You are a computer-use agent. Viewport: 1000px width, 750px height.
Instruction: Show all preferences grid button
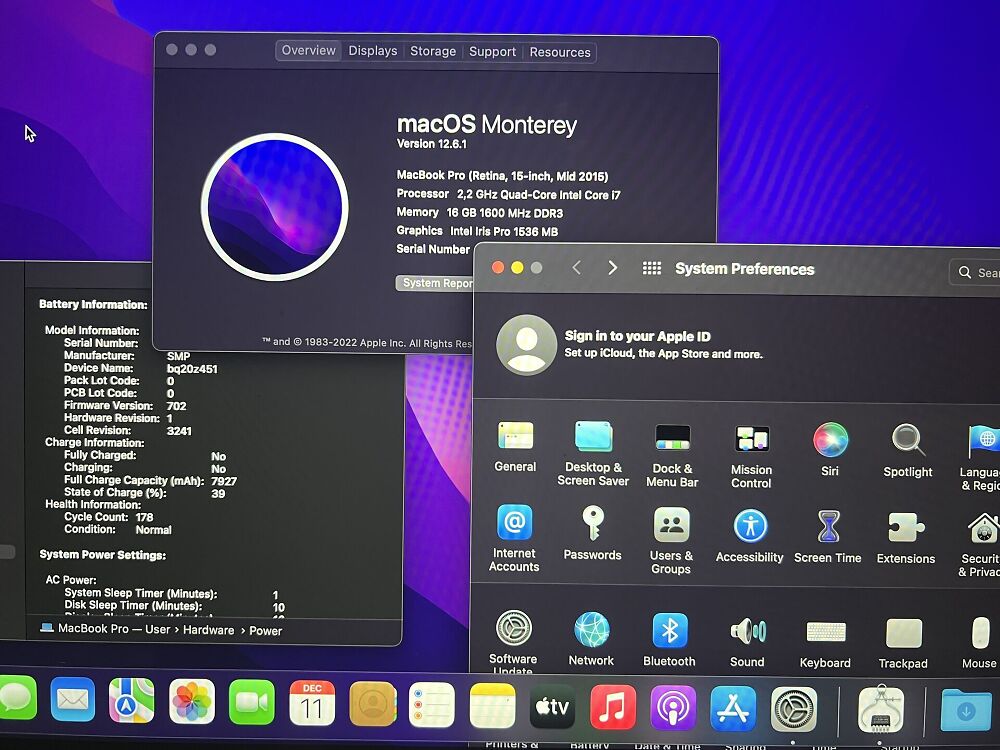pos(652,268)
